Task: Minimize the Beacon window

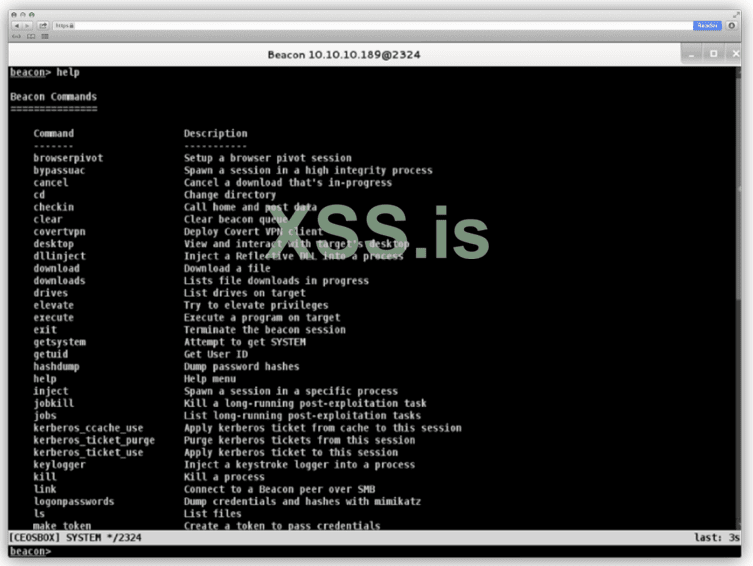Action: pyautogui.click(x=692, y=54)
